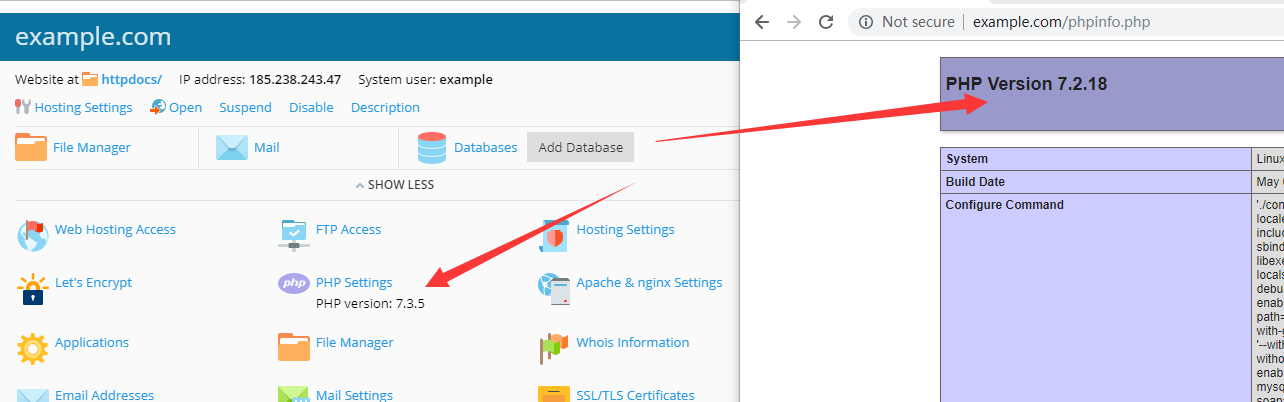Click the httpdocs folder icon
Screen dimensions: 1284x402
click(90, 79)
